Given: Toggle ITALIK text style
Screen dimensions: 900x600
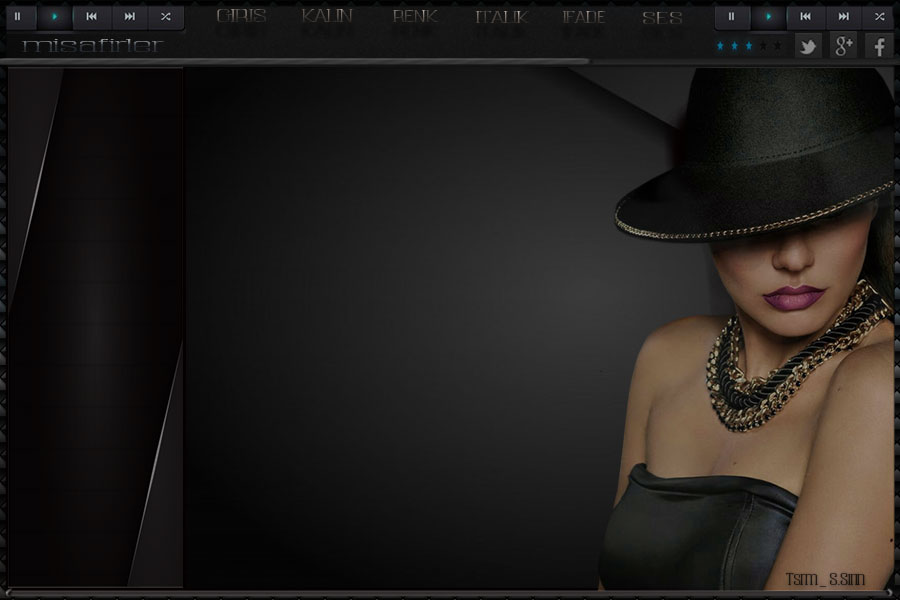Looking at the screenshot, I should pos(500,17).
